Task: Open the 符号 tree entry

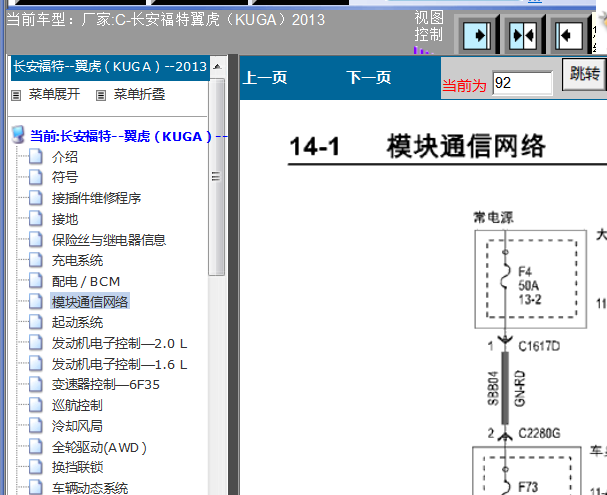Action: tap(65, 177)
